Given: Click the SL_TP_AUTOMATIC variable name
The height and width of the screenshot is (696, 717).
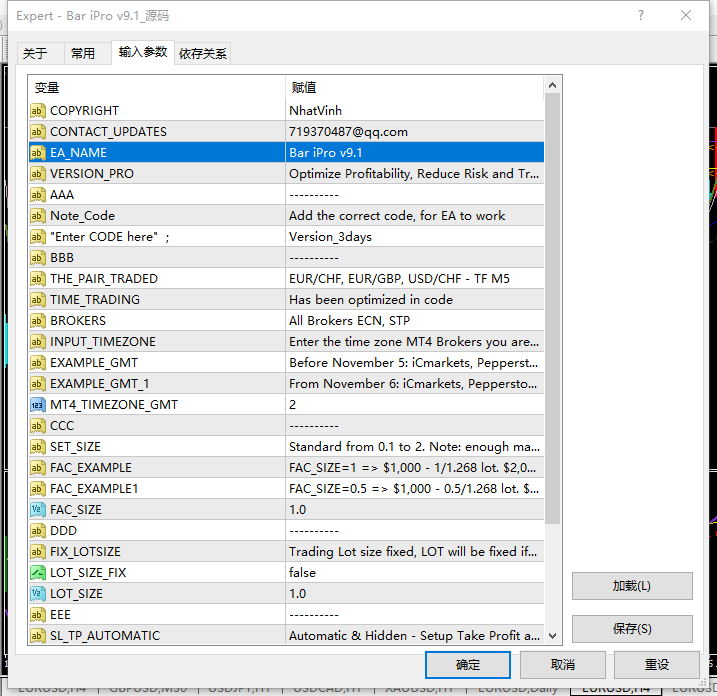Looking at the screenshot, I should point(105,636).
